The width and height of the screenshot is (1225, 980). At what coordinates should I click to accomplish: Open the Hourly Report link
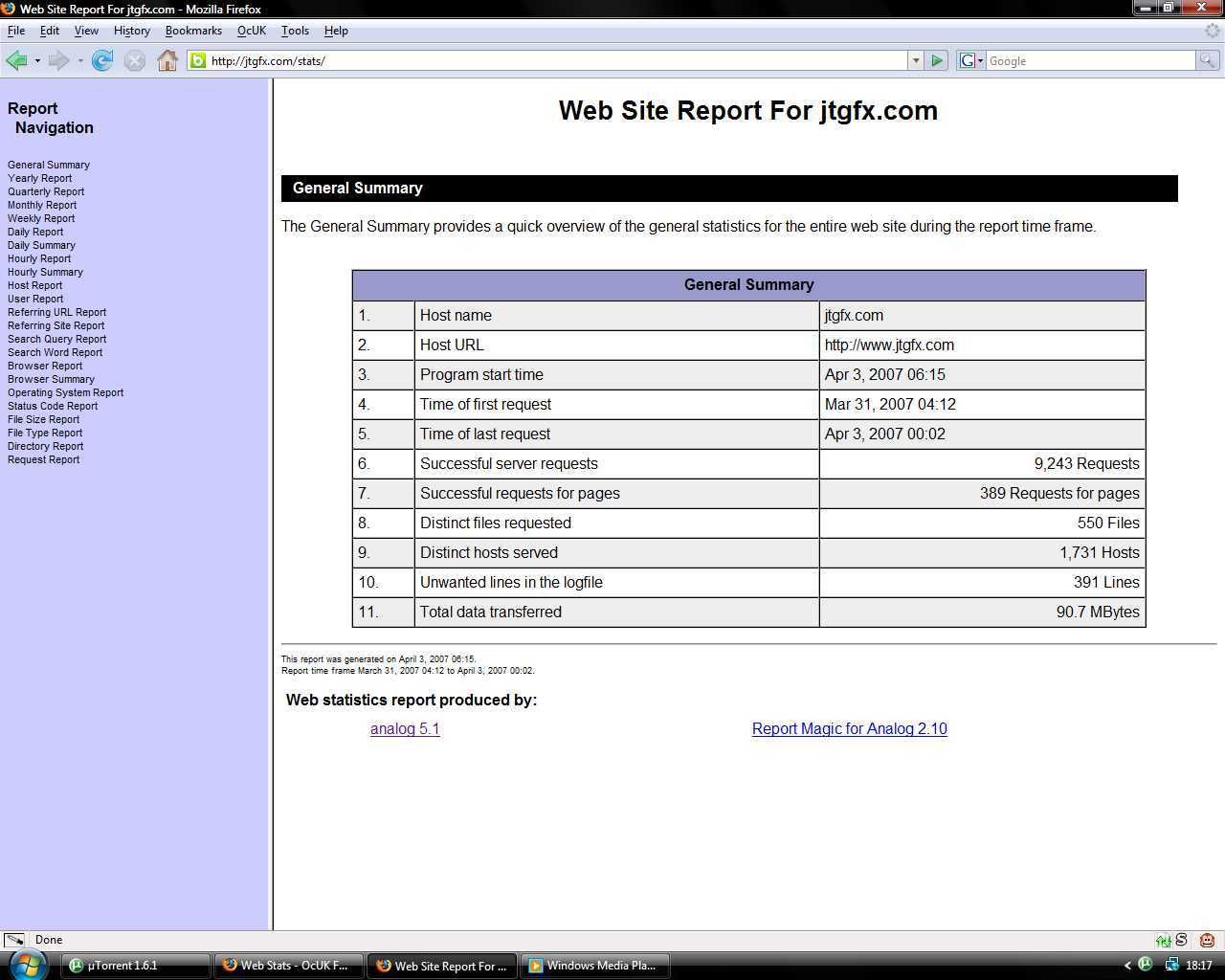(39, 258)
